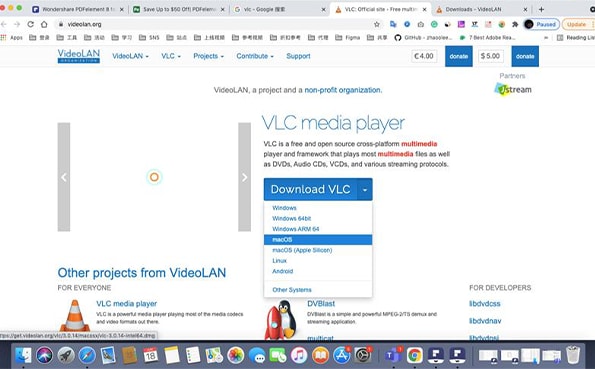Screen dimensions: 595x369
Task: Open a new browser tab
Action: [541, 9]
